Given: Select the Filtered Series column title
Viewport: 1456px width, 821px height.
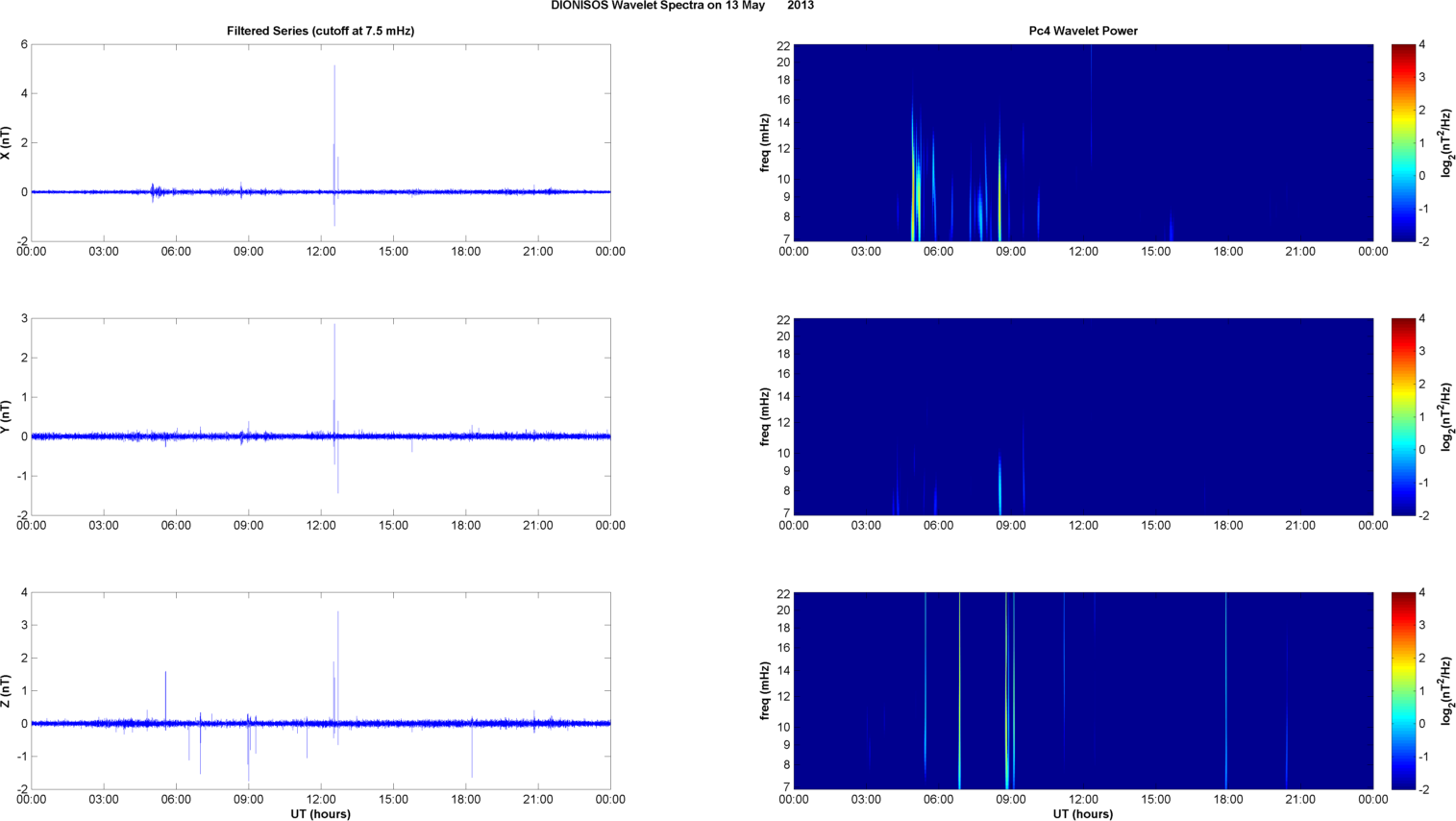Looking at the screenshot, I should coord(320,31).
